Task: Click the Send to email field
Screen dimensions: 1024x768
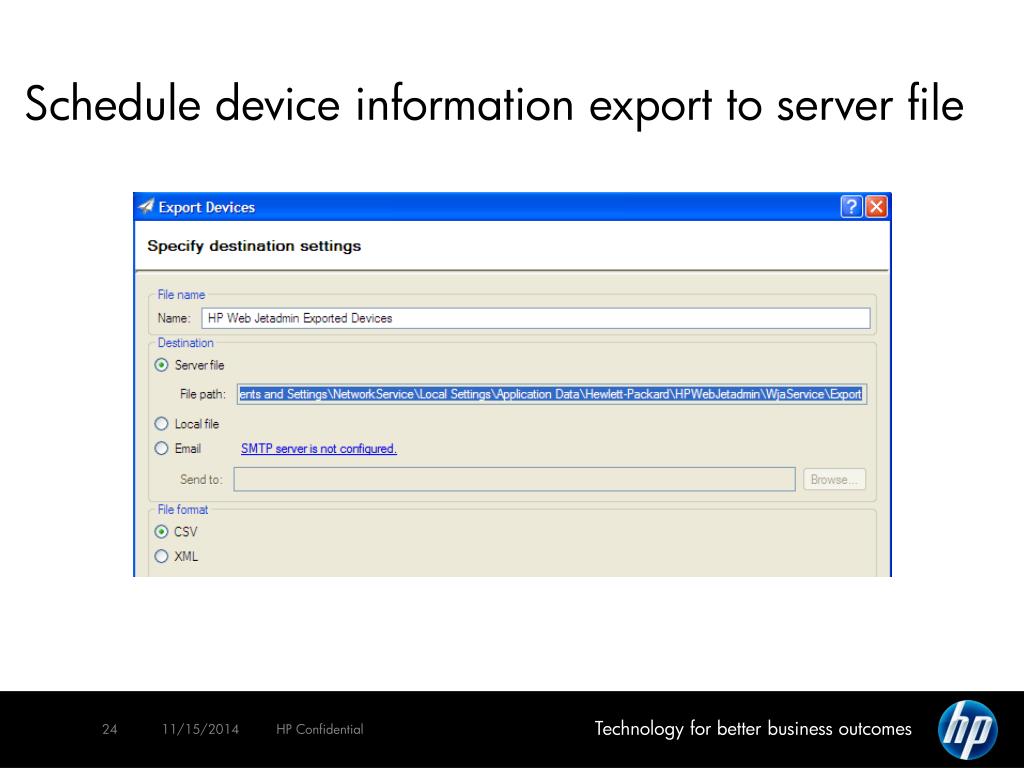Action: click(515, 479)
